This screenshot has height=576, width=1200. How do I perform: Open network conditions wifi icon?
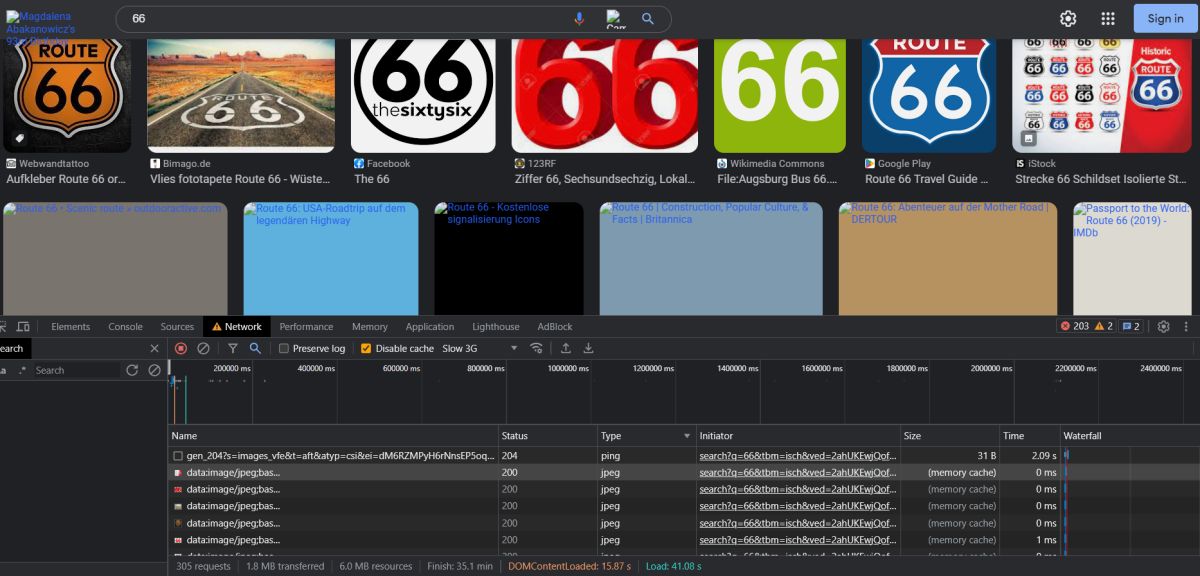(x=537, y=348)
